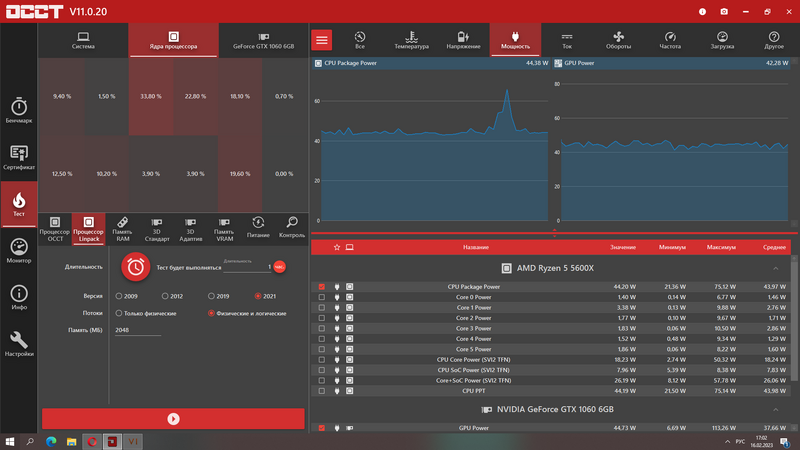Image resolution: width=800 pixels, height=450 pixels.
Task: Select the Питание power test
Action: point(258,228)
